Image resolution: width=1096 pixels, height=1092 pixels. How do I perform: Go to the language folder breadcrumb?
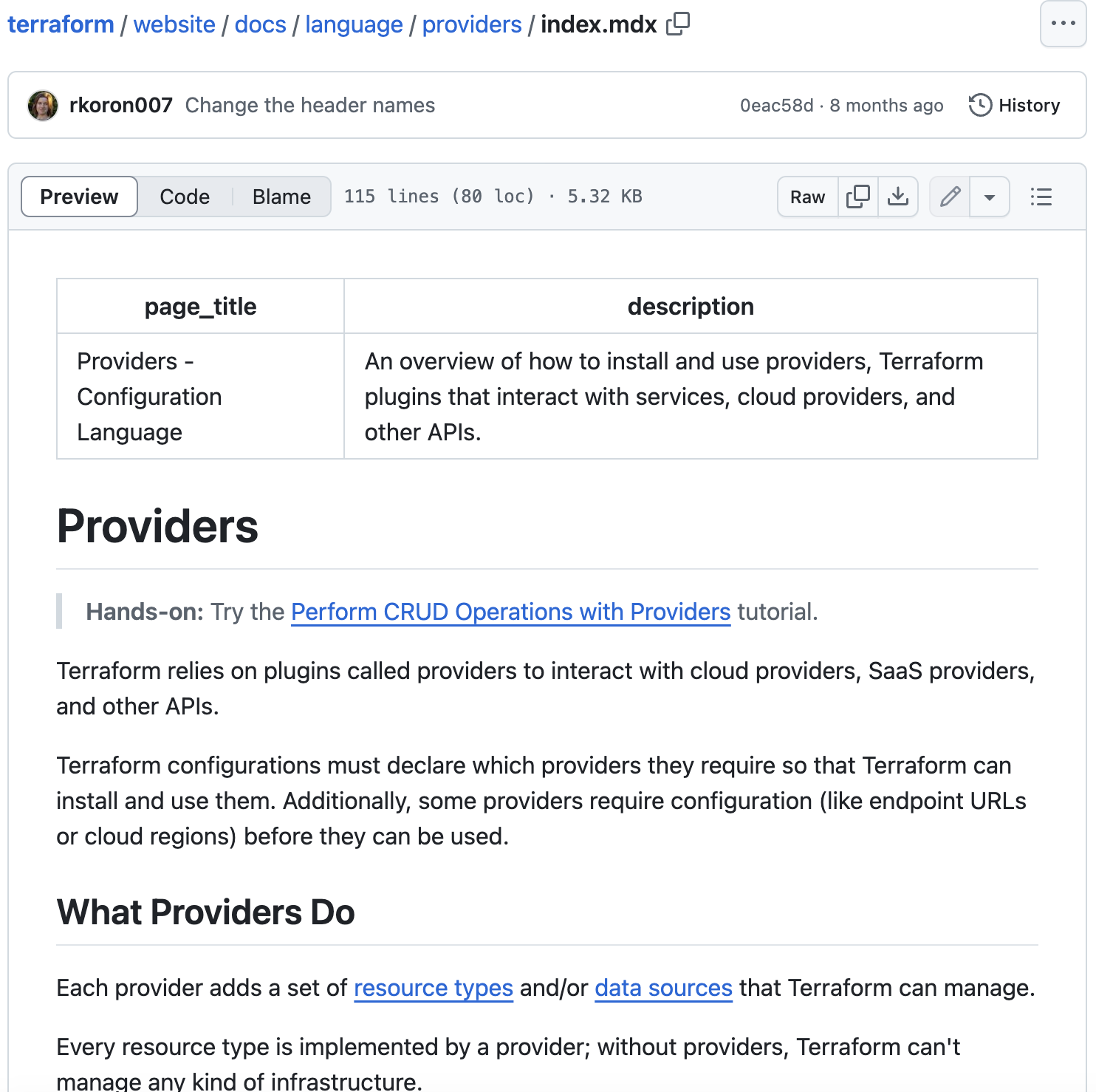tap(354, 24)
